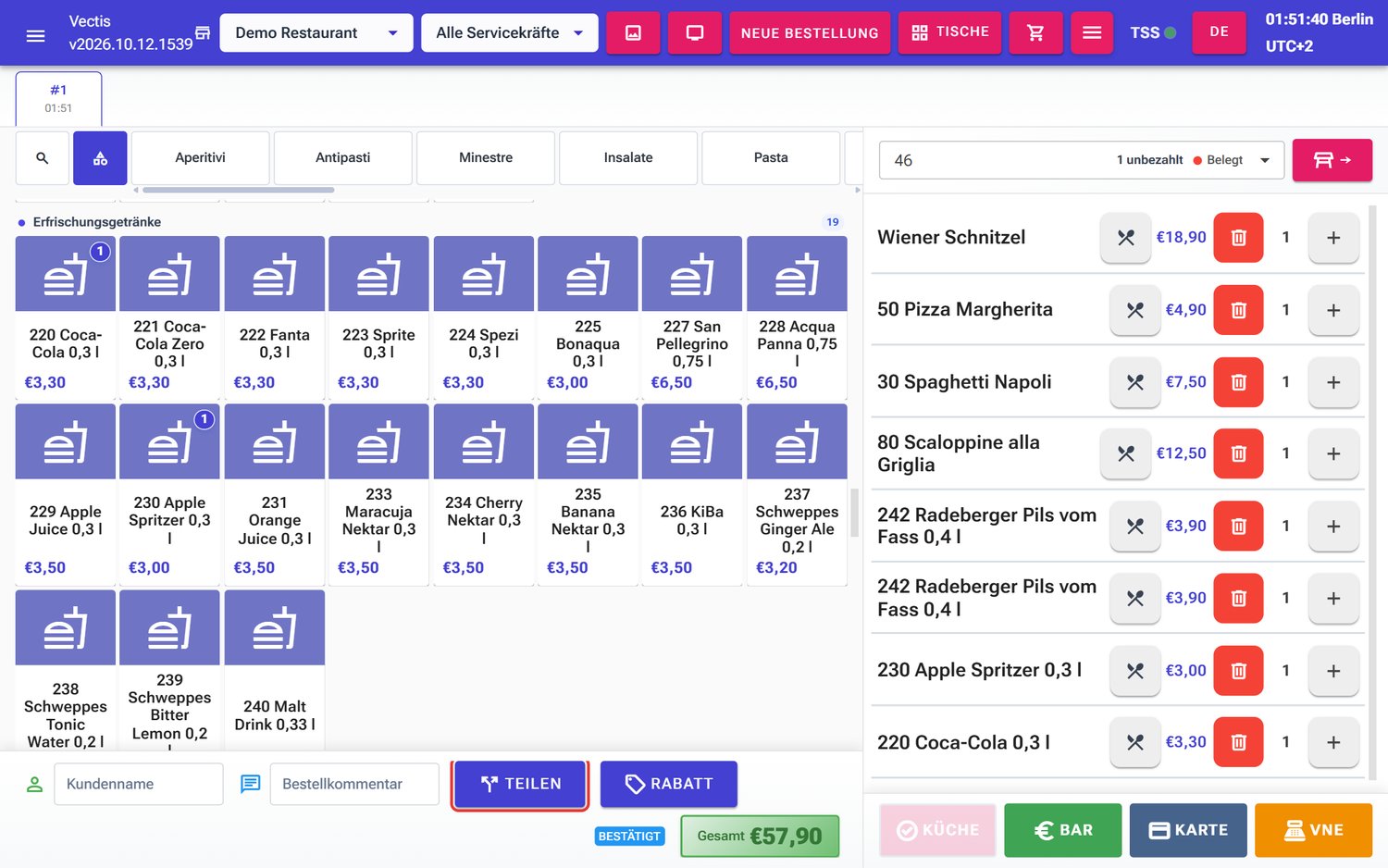Viewport: 1388px width, 868px height.
Task: Click the Gesamt €57,90 total button
Action: tap(760, 837)
